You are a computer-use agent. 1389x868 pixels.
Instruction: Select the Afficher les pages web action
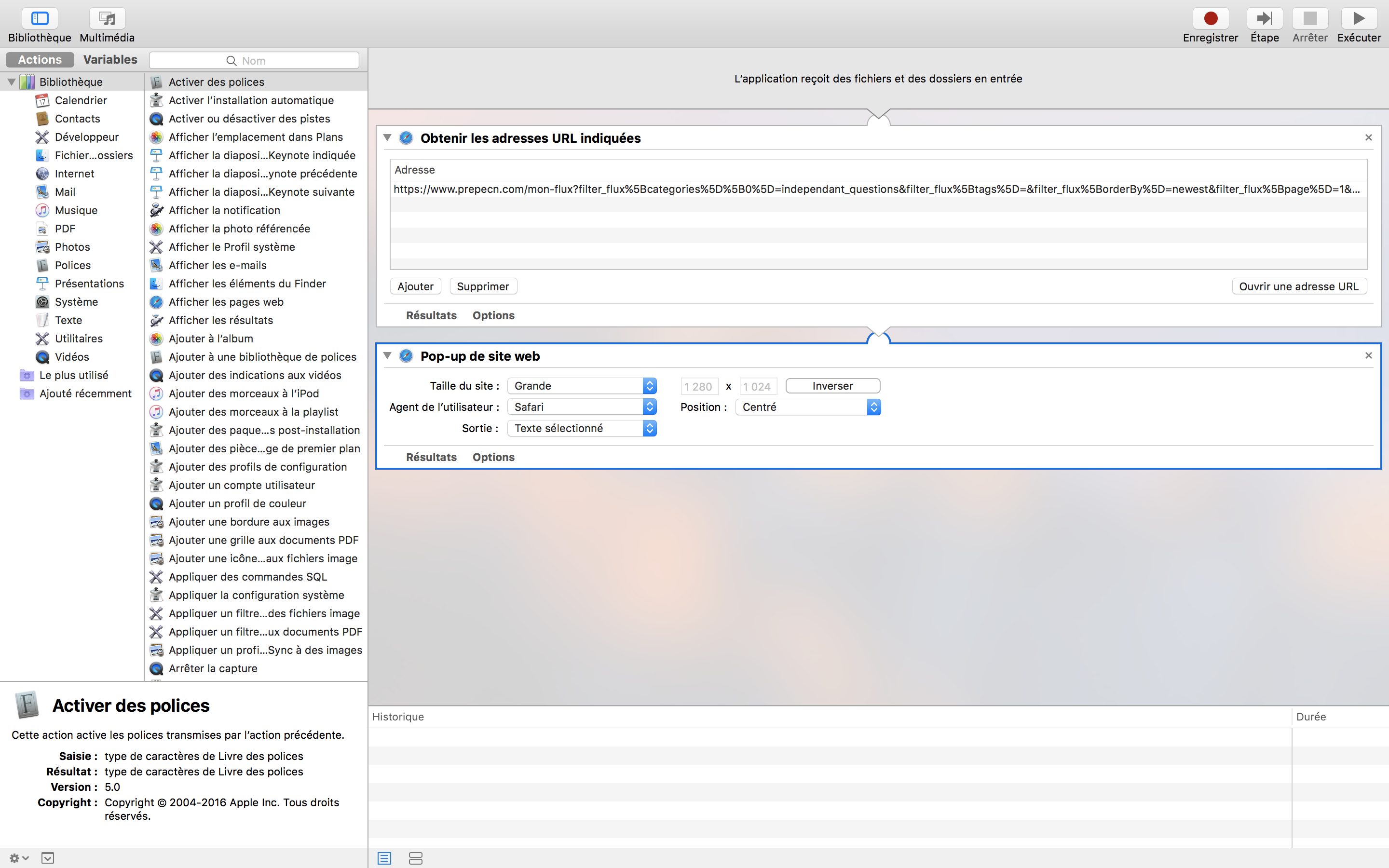coord(226,301)
